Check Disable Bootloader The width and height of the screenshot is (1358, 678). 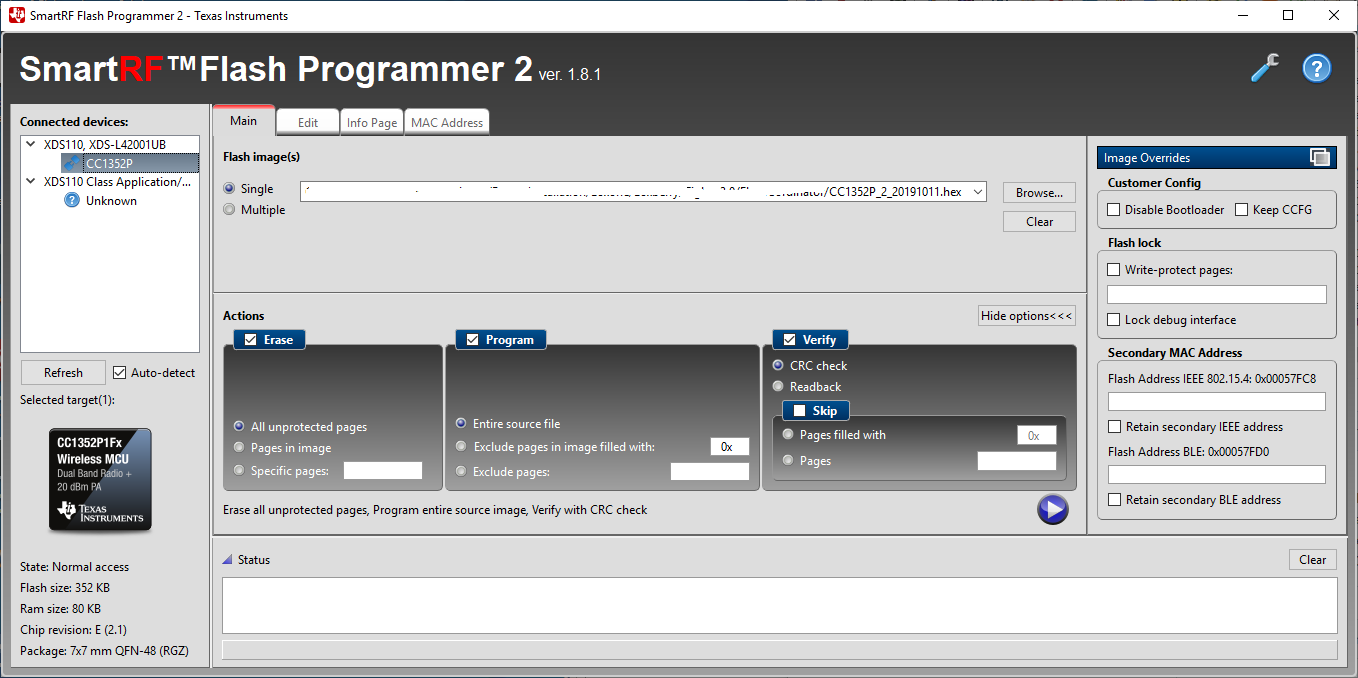pos(1114,210)
